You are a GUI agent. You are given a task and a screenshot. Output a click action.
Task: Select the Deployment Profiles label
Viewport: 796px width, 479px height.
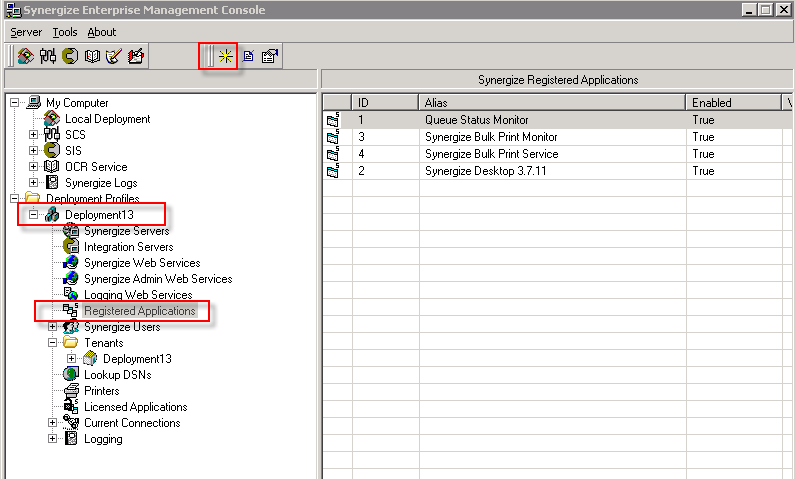click(x=92, y=198)
